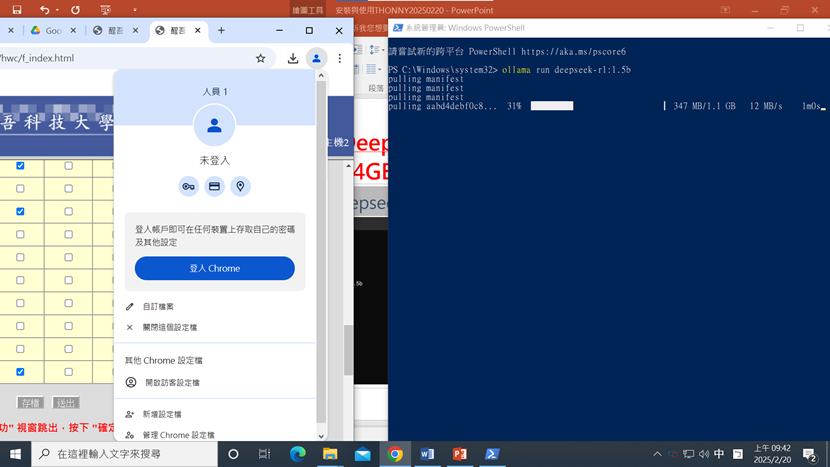
Task: Click the 登入 Chrome button
Action: pos(214,268)
